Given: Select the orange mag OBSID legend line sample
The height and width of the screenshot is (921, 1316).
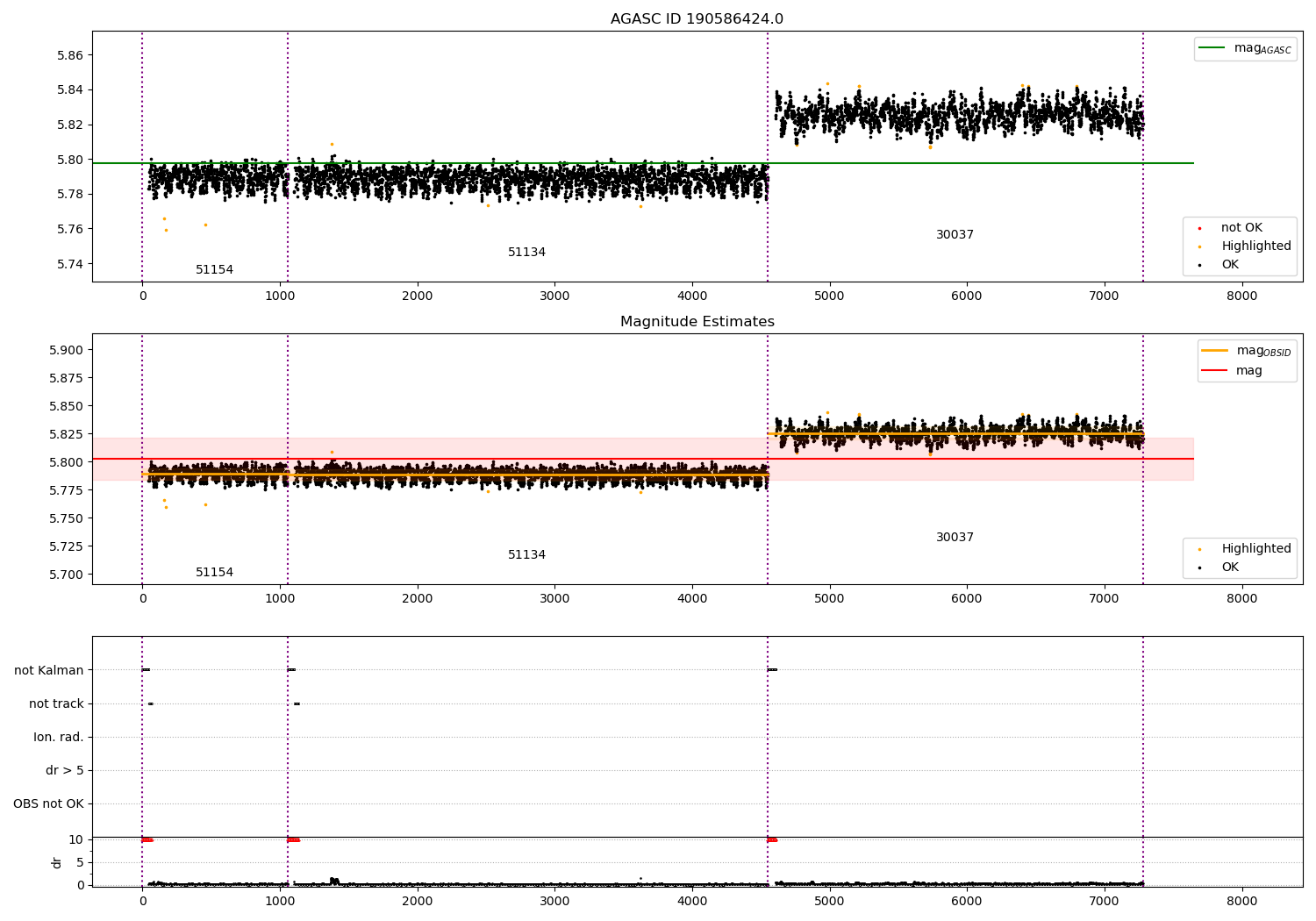Looking at the screenshot, I should pyautogui.click(x=1215, y=351).
